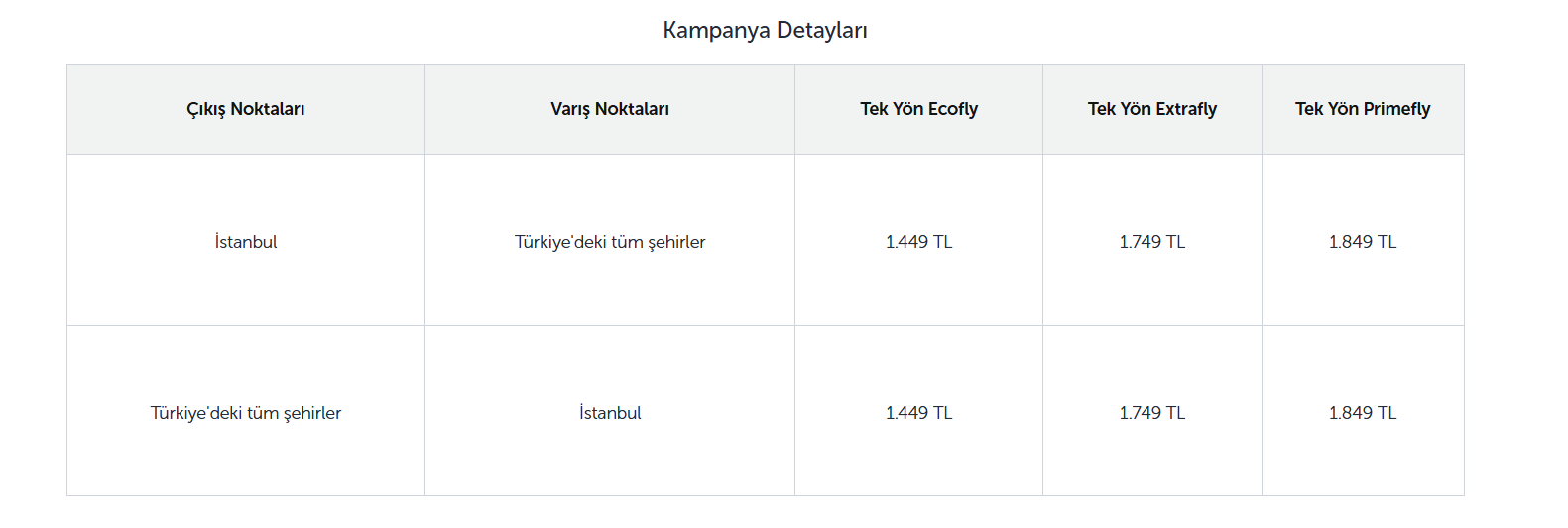Click the Tek Yön Extrafly header
Viewport: 1568px width, 528px height.
pos(1152,109)
